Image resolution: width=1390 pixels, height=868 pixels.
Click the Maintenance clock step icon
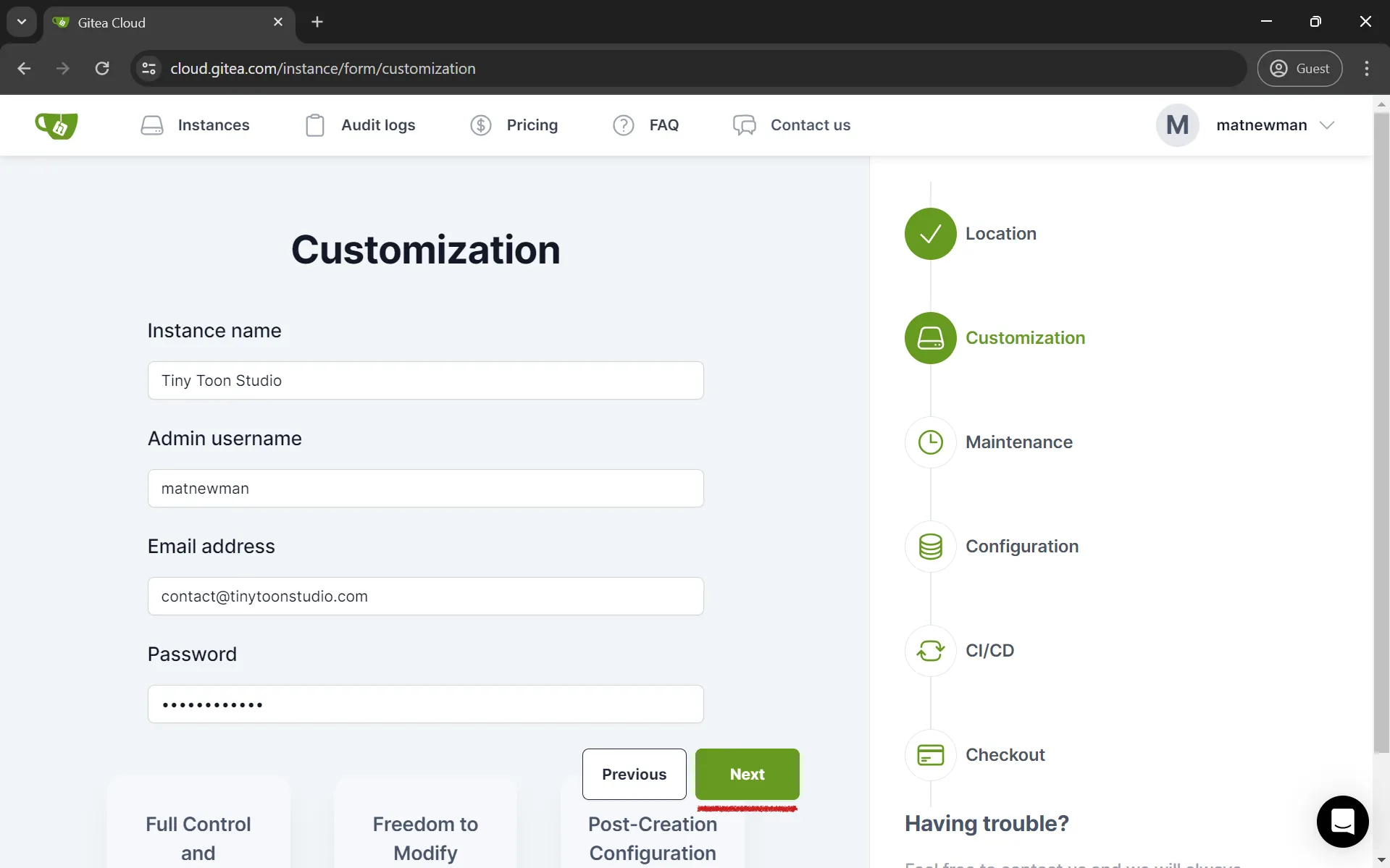click(930, 442)
